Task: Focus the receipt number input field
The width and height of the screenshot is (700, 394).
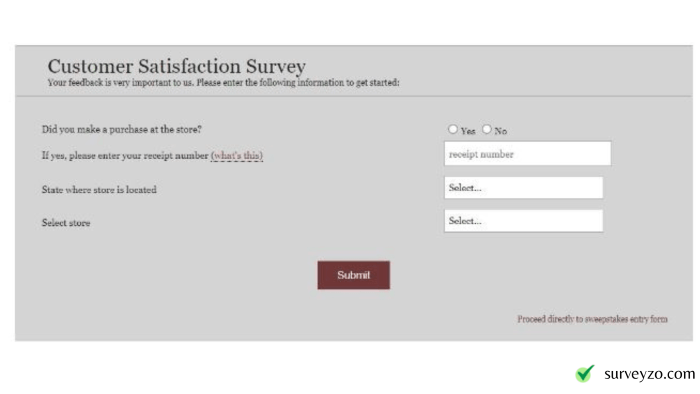Action: pyautogui.click(x=528, y=153)
